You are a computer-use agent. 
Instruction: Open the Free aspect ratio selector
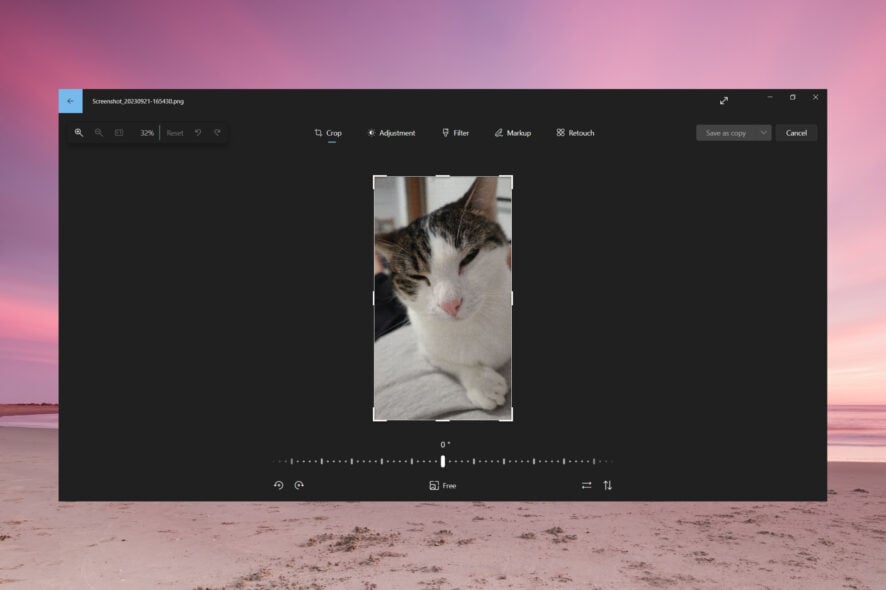[x=442, y=485]
